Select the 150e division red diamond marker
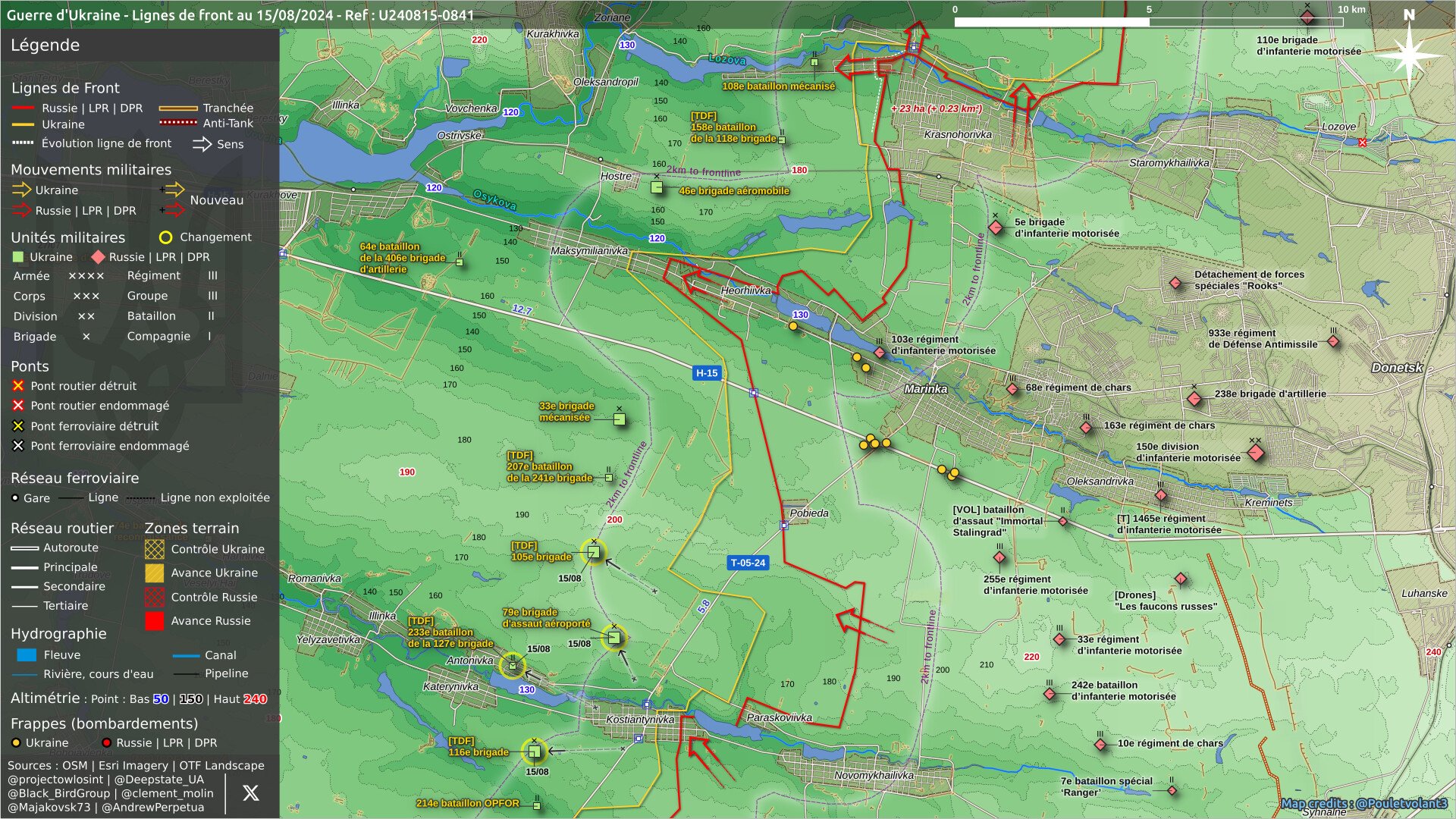Viewport: 1456px width, 819px height. pos(1256,453)
